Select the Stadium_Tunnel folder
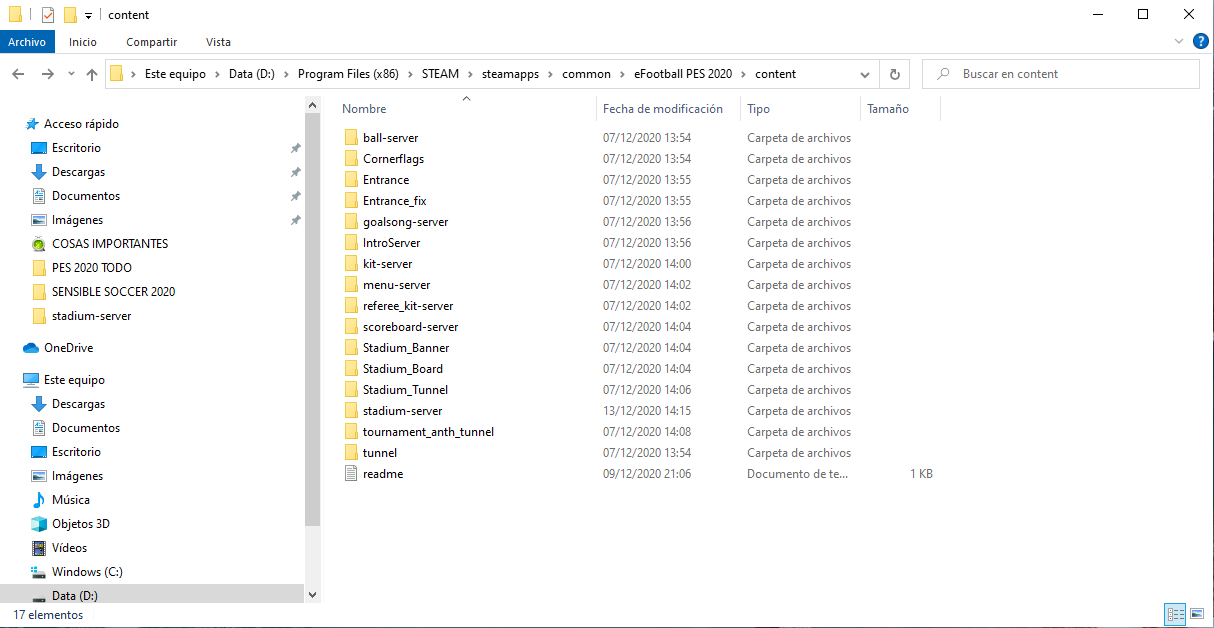This screenshot has width=1214, height=628. (405, 390)
